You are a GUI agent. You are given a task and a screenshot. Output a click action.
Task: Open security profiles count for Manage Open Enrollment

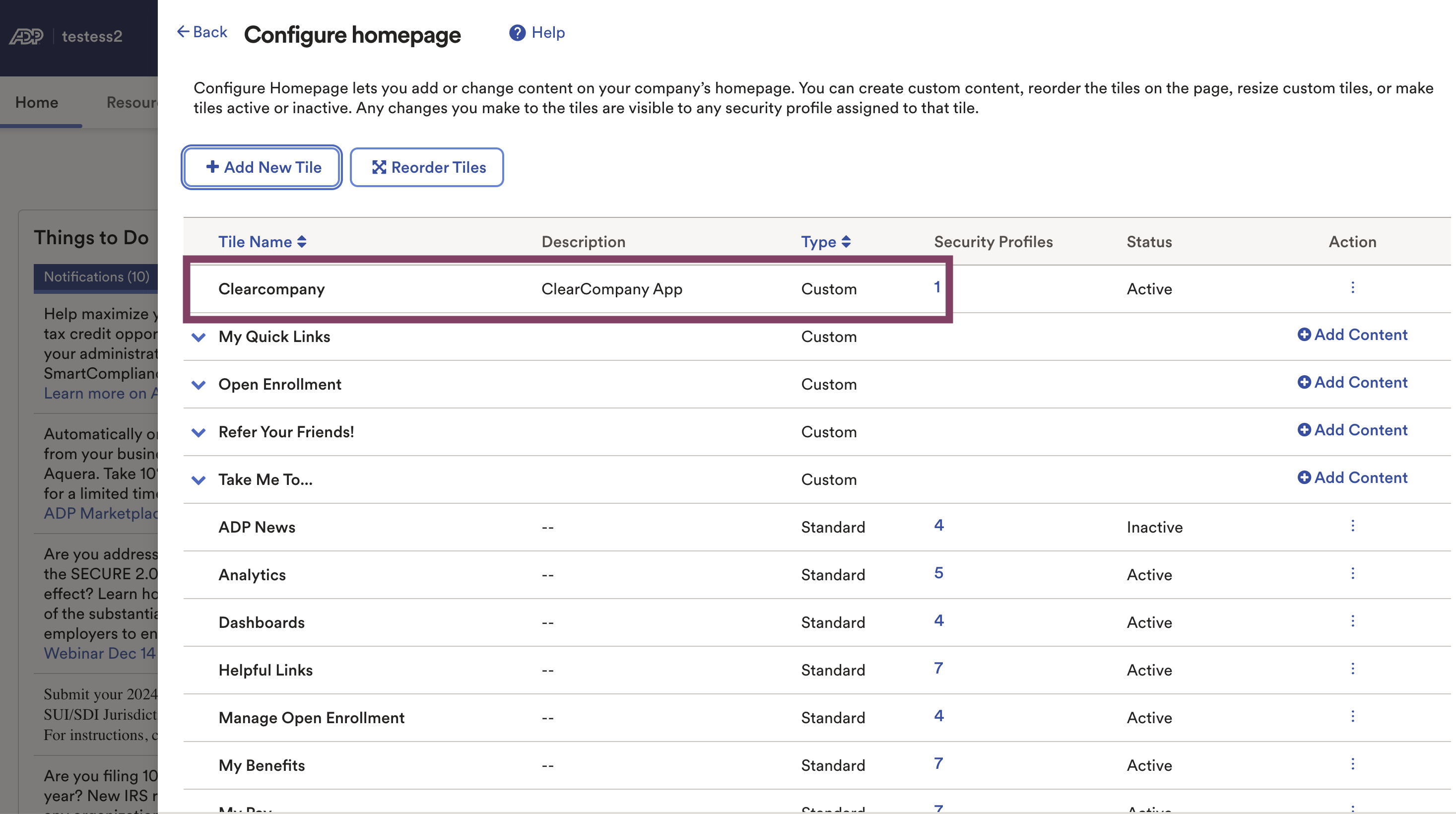coord(939,716)
